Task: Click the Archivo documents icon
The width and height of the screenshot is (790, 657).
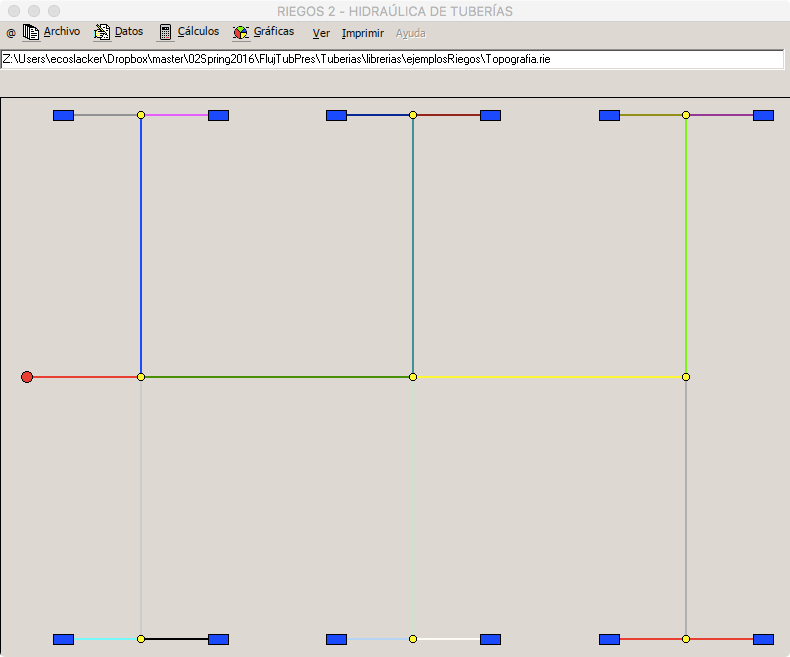Action: click(x=31, y=32)
